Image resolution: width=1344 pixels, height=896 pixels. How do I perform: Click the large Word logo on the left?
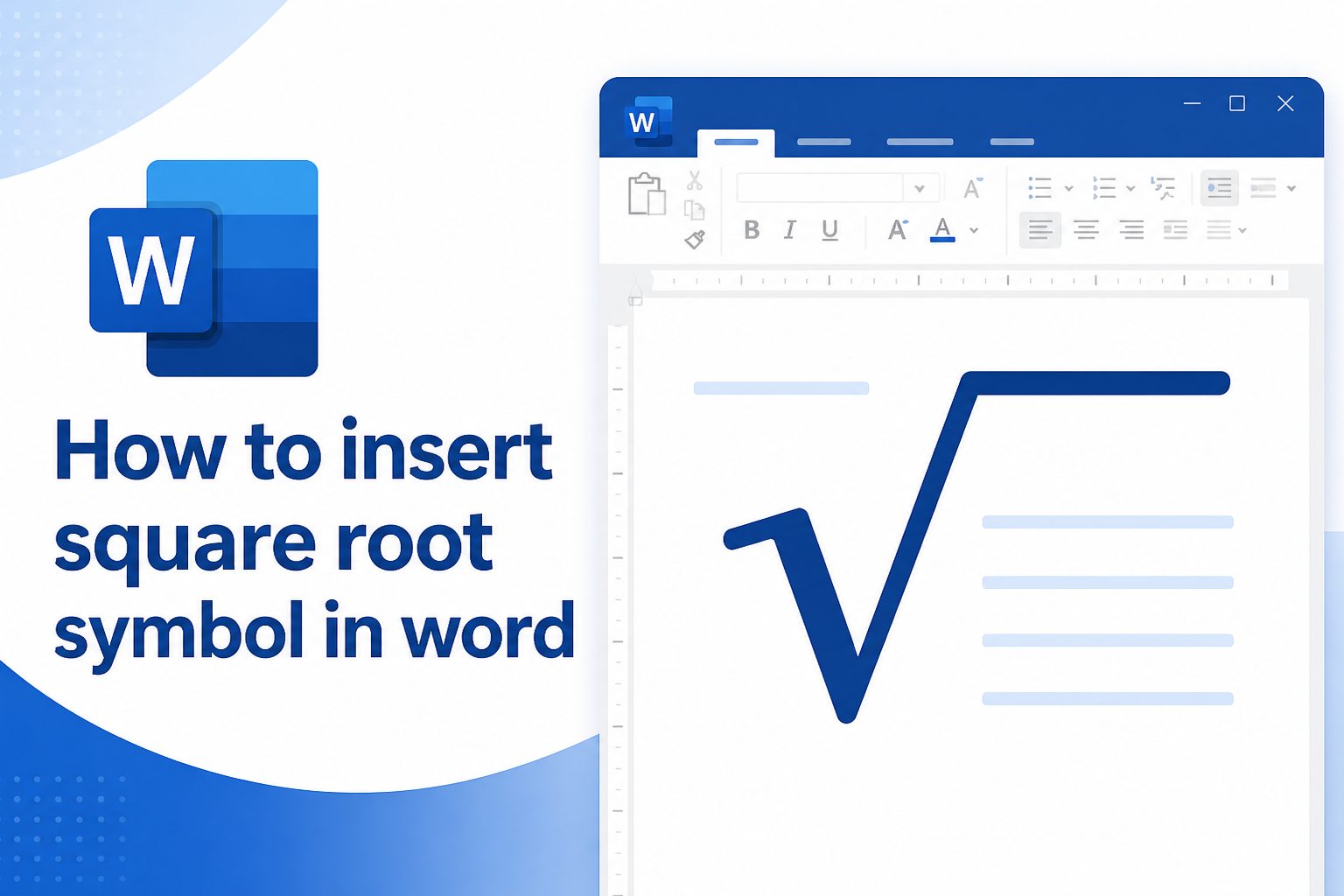click(x=204, y=269)
